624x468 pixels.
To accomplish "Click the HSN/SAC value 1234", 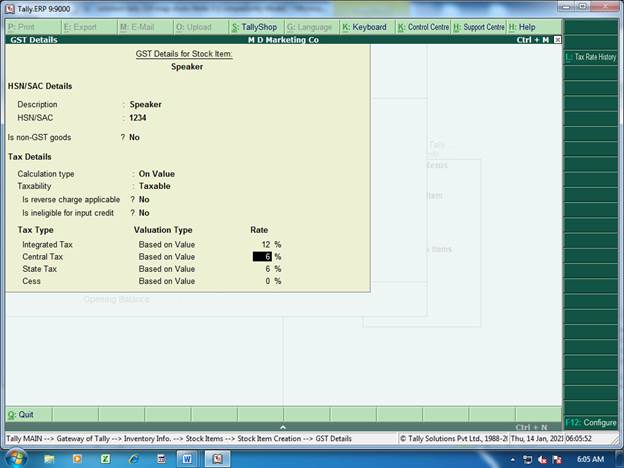I will (138, 118).
